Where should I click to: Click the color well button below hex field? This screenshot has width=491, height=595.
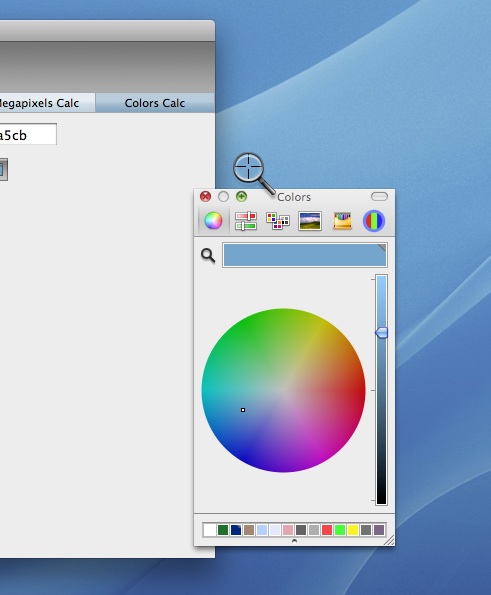point(3,169)
